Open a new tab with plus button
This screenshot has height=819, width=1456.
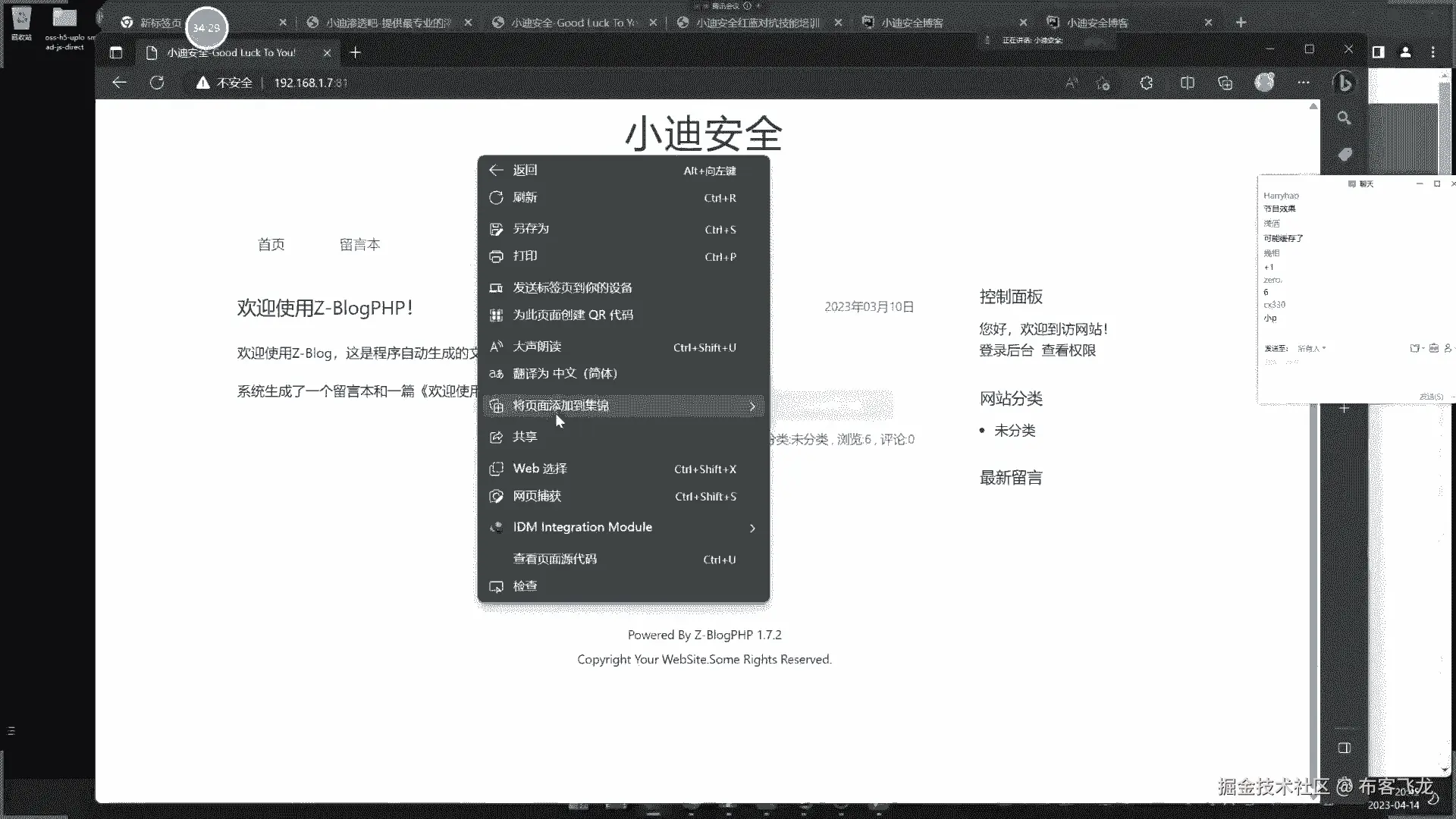tap(355, 52)
